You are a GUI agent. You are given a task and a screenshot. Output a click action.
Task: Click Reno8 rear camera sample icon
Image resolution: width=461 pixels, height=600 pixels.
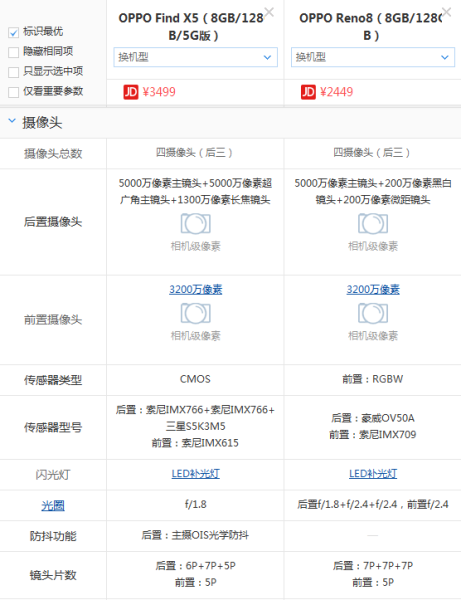tap(373, 223)
